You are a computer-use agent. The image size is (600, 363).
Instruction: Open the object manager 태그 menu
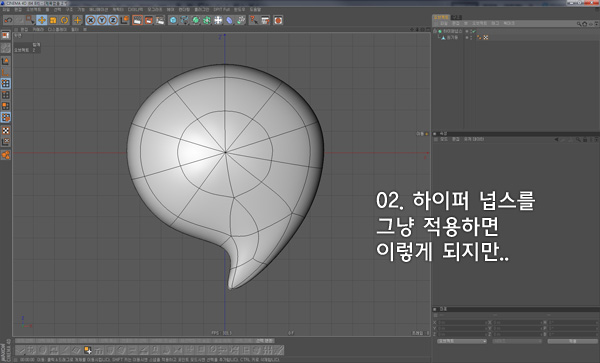coord(495,24)
